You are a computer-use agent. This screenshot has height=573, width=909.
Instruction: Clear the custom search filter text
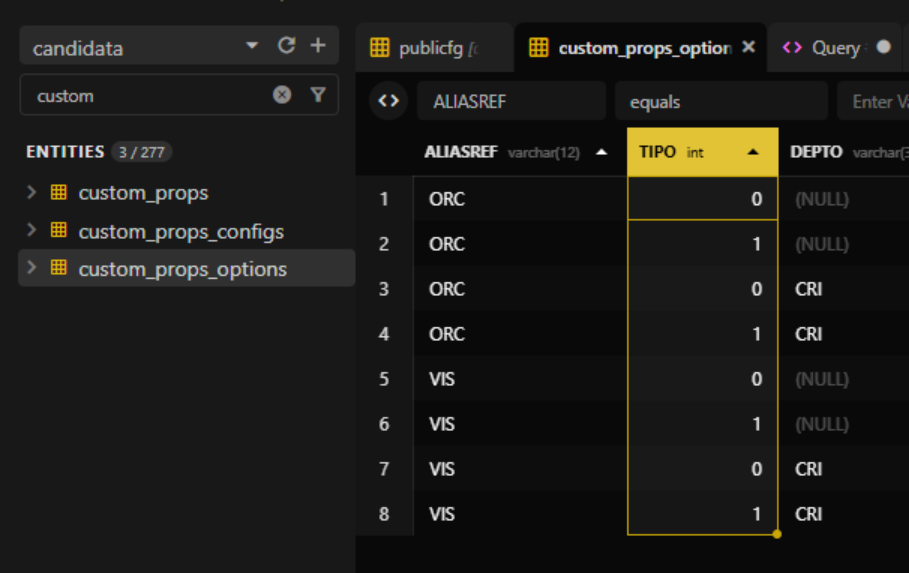point(282,95)
